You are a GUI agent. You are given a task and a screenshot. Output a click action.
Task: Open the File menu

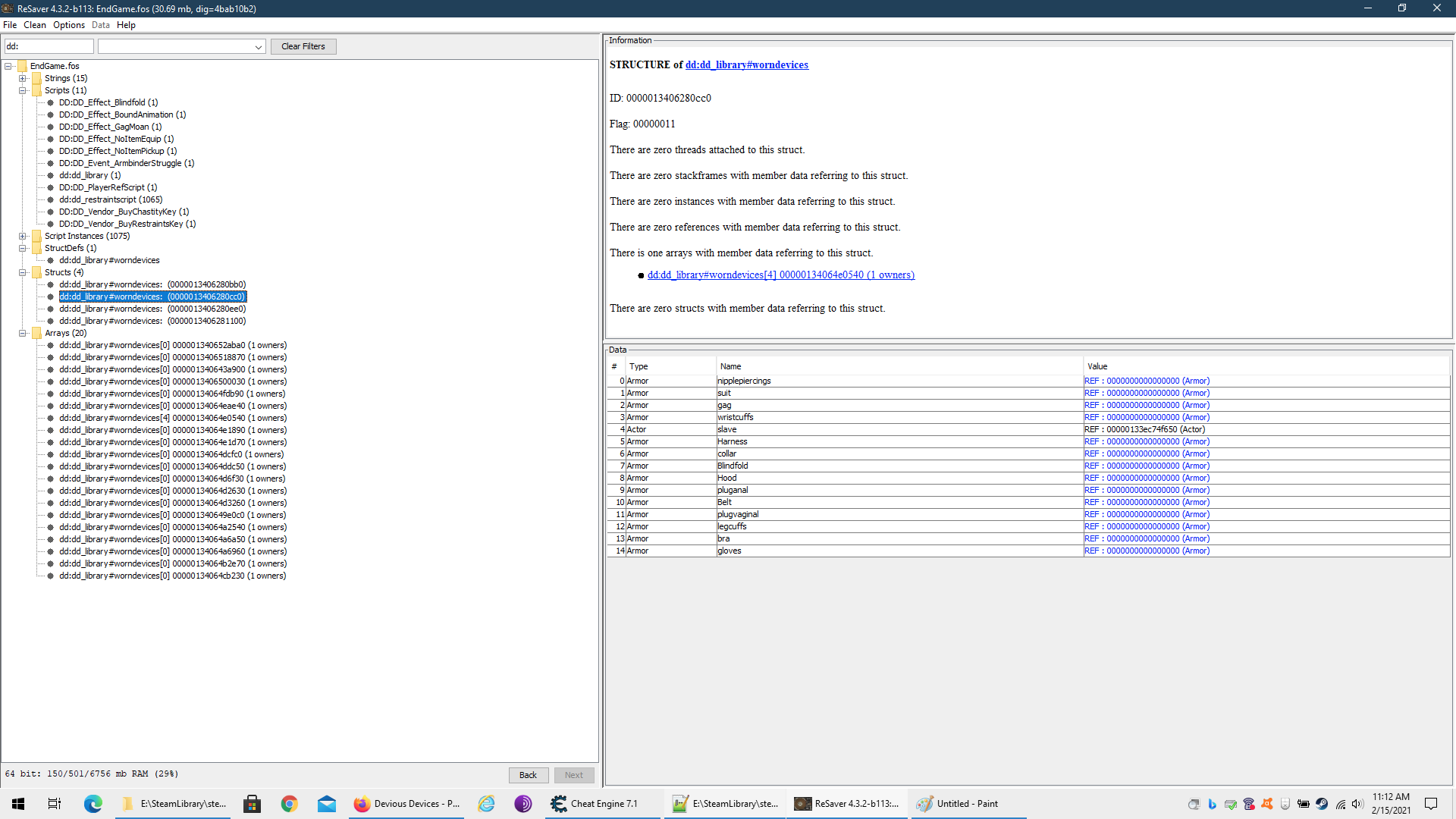(10, 25)
